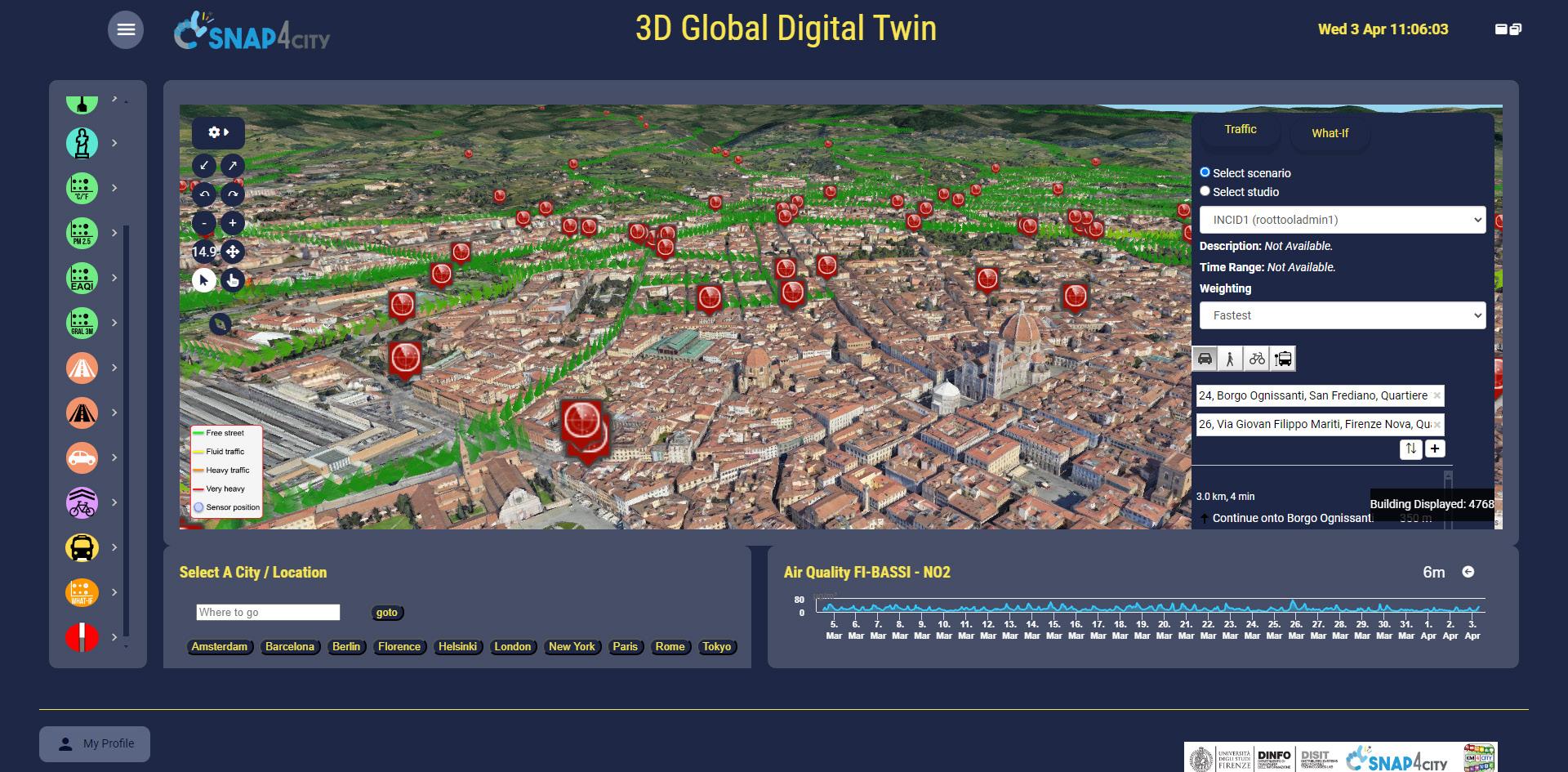Zoom out the map with minus
The height and width of the screenshot is (772, 1568).
[204, 223]
